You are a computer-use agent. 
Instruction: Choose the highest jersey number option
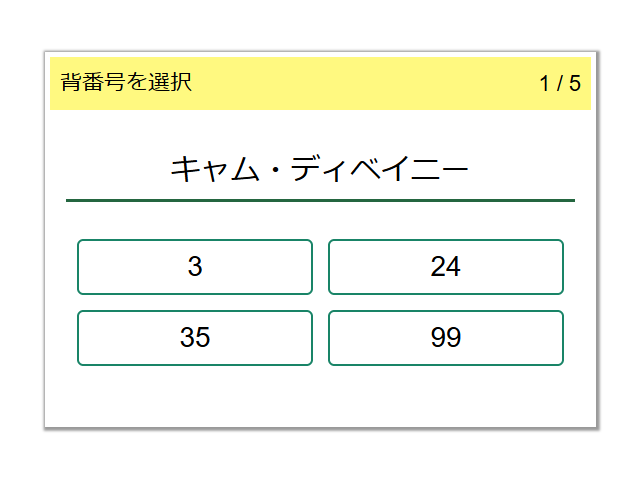pyautogui.click(x=445, y=338)
